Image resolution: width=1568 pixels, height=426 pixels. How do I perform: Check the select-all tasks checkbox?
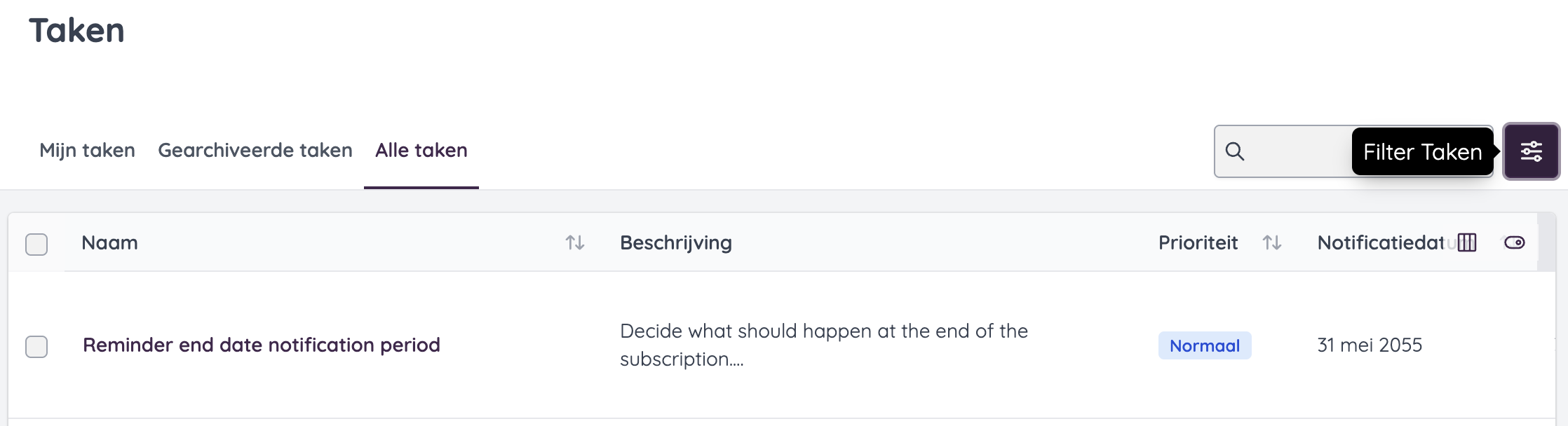[x=36, y=244]
